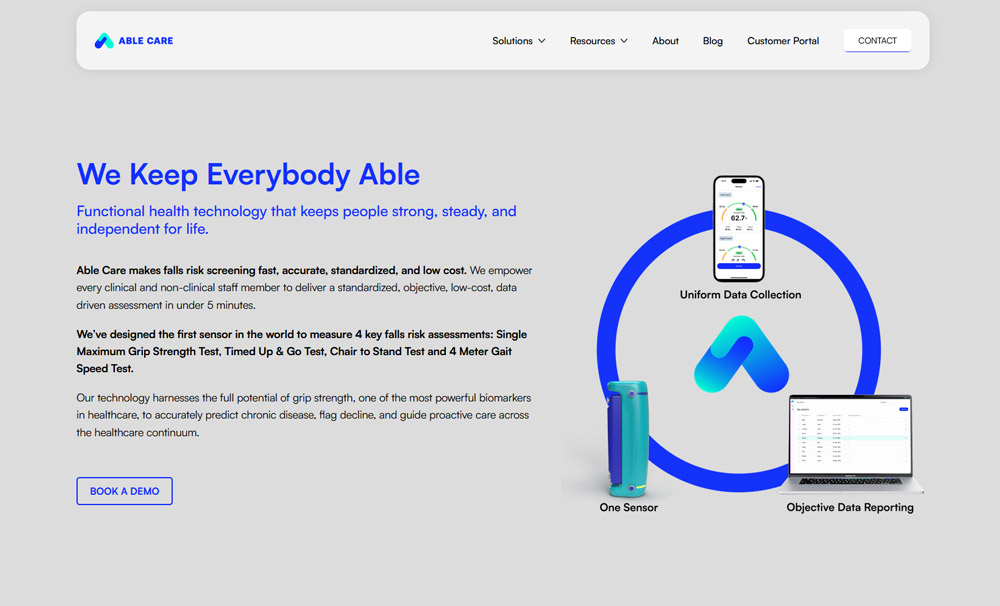Expand the chevron arrow beside Resources
Image resolution: width=1000 pixels, height=606 pixels.
click(x=624, y=41)
